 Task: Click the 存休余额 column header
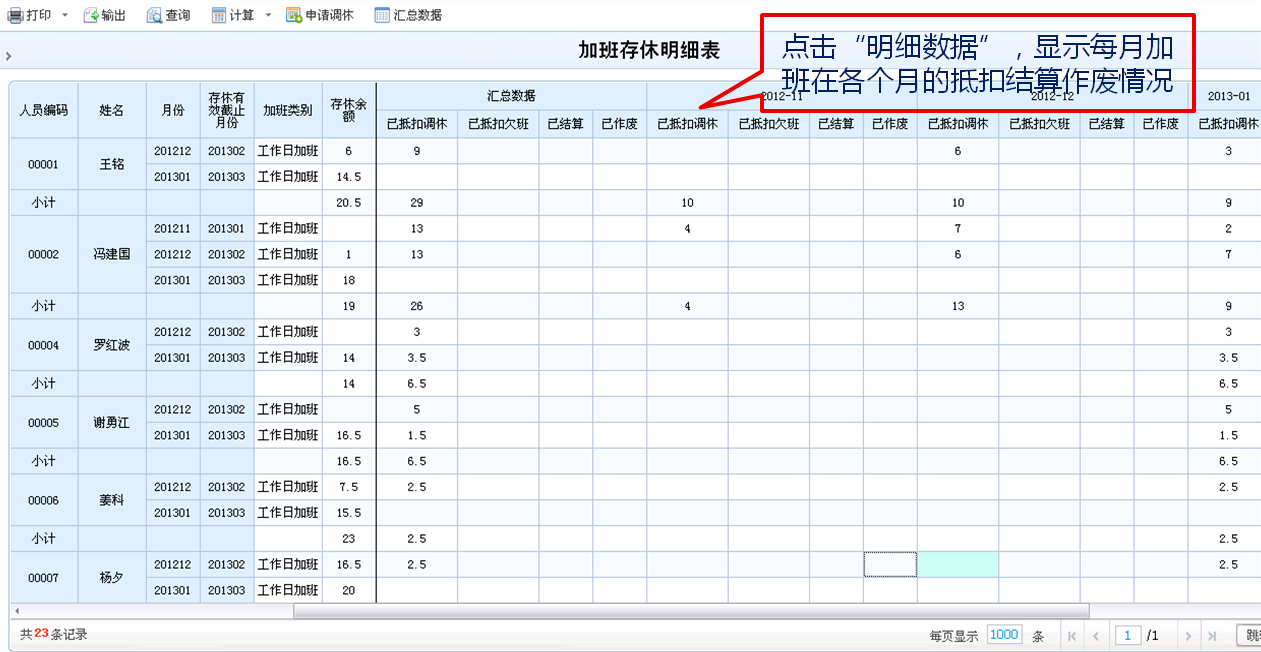(349, 110)
